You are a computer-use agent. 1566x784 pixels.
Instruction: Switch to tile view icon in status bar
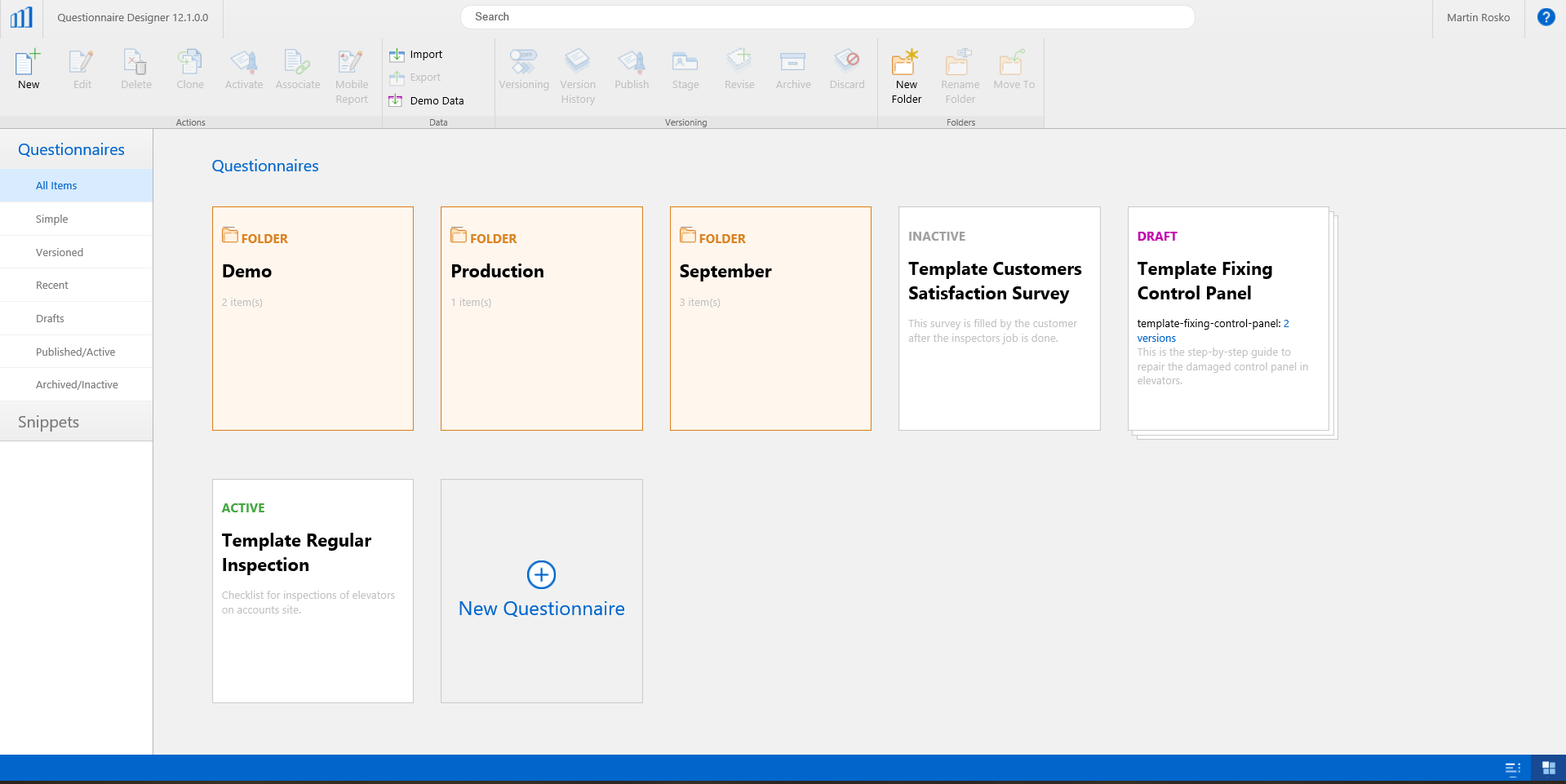click(1548, 768)
